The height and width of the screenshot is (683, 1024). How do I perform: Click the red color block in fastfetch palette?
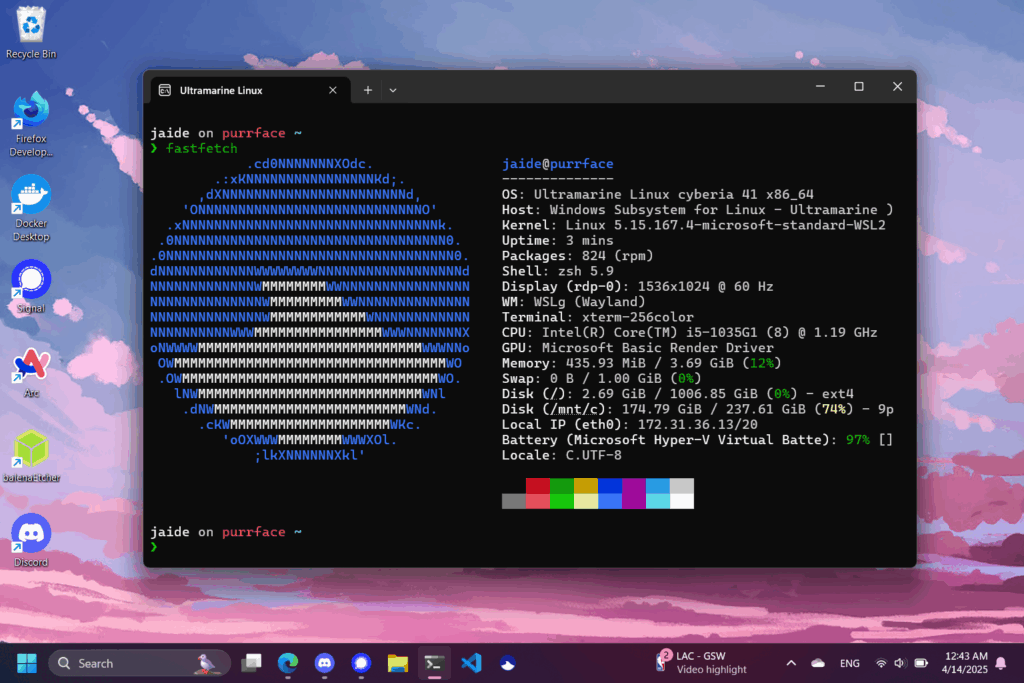point(537,485)
